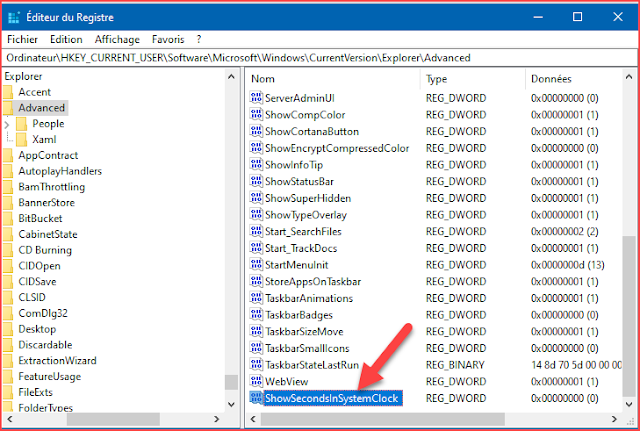This screenshot has width=640, height=431.
Task: Click the Xaml folder icon
Action: pos(22,140)
